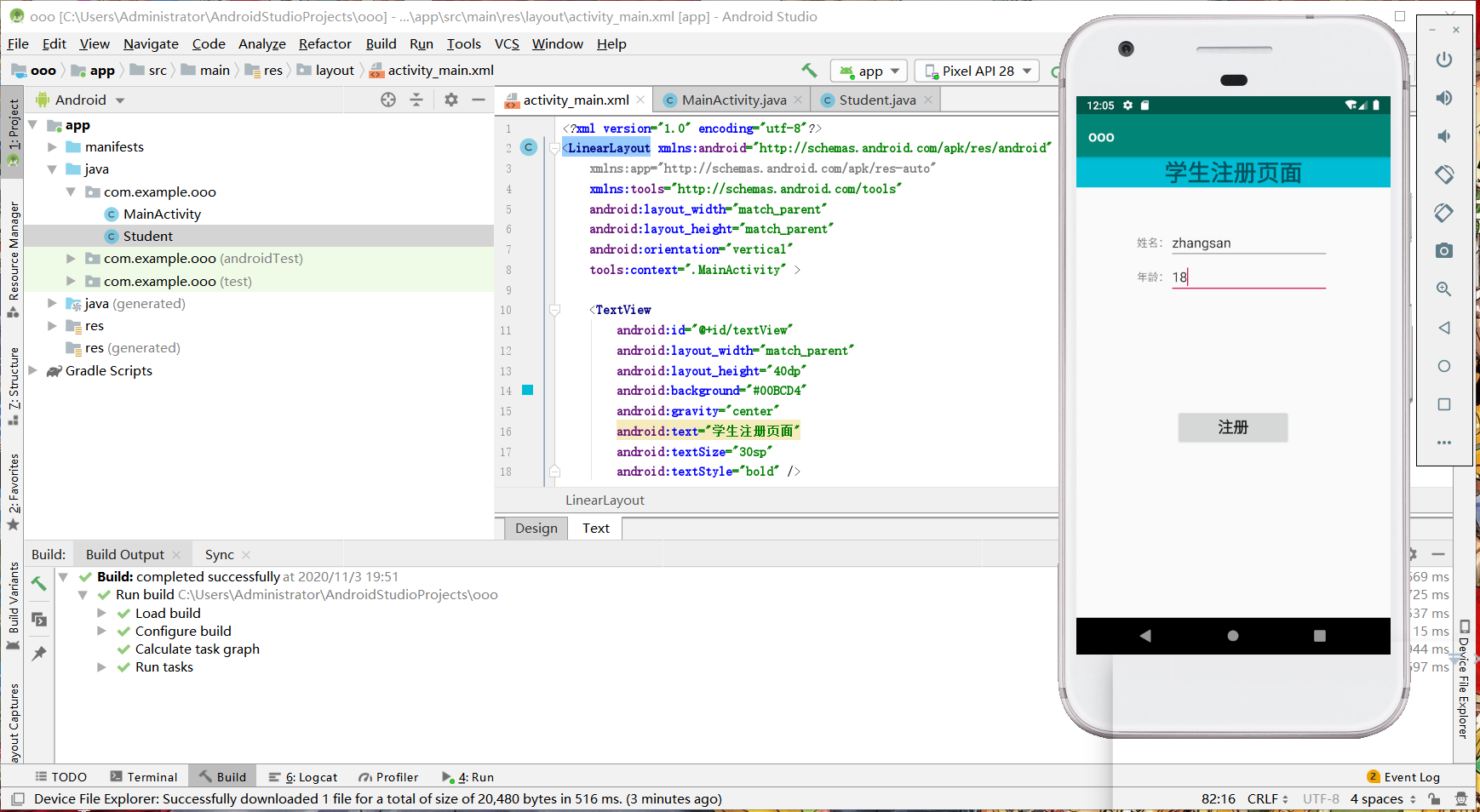Expand the manifests folder
The width and height of the screenshot is (1480, 812).
52,147
